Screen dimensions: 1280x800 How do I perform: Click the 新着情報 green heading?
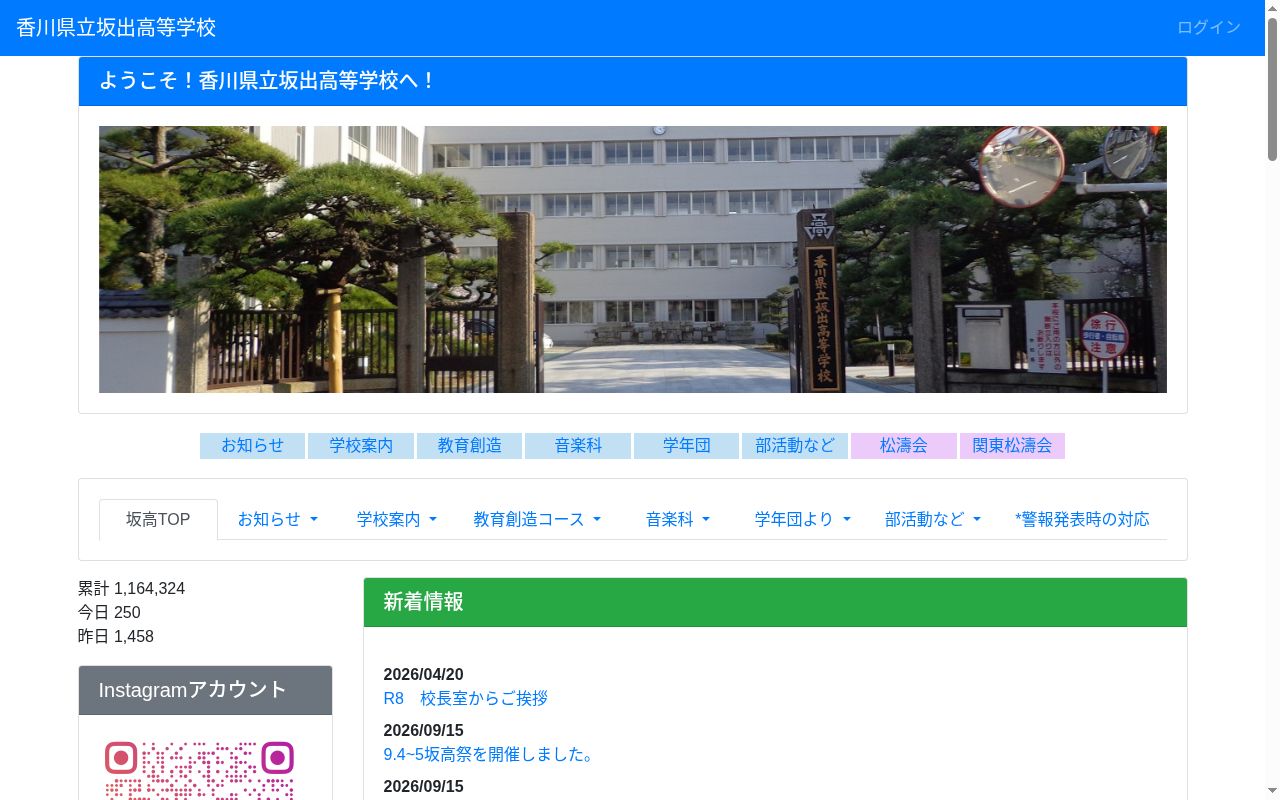coord(775,602)
